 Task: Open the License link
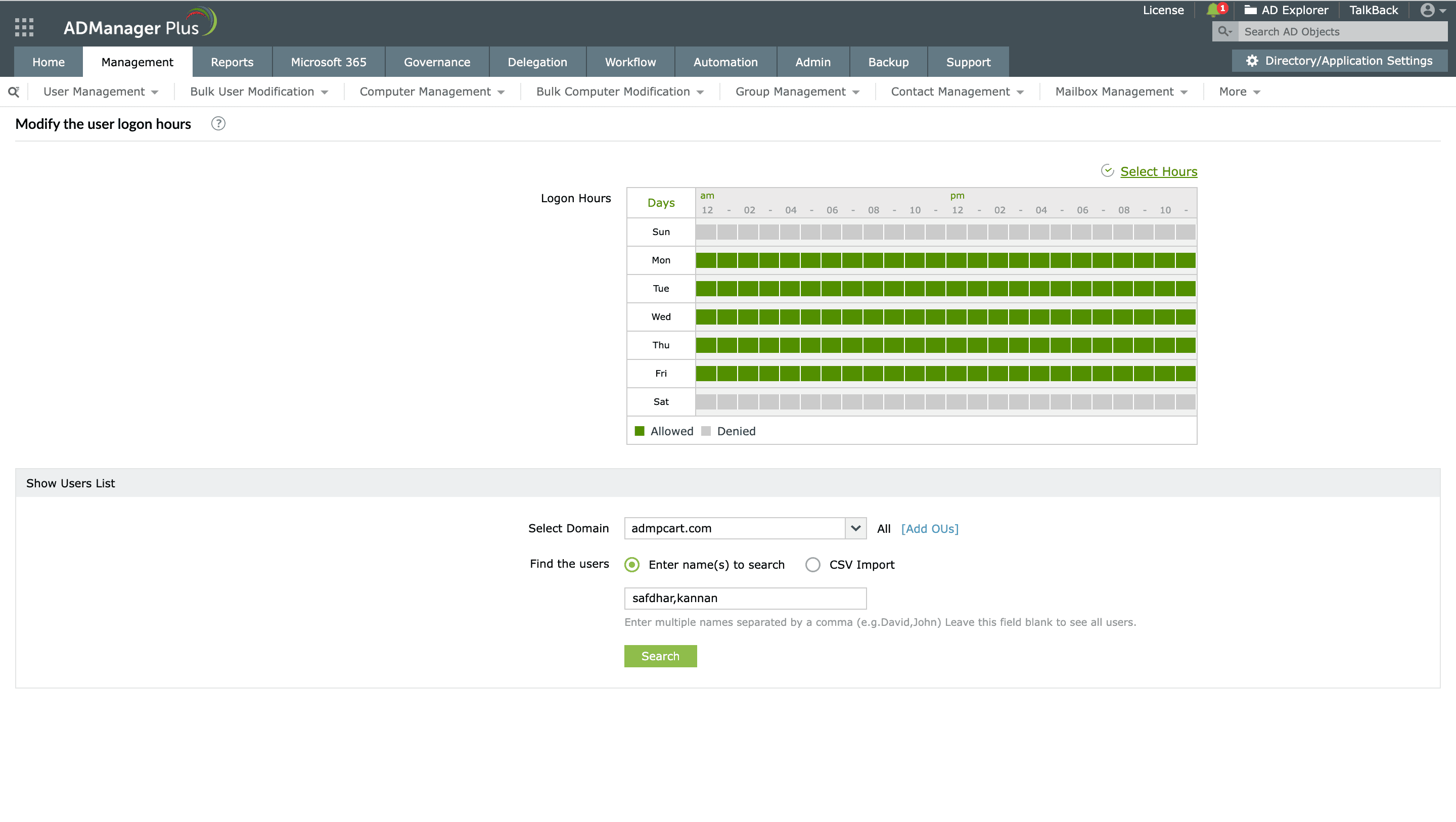1163,10
